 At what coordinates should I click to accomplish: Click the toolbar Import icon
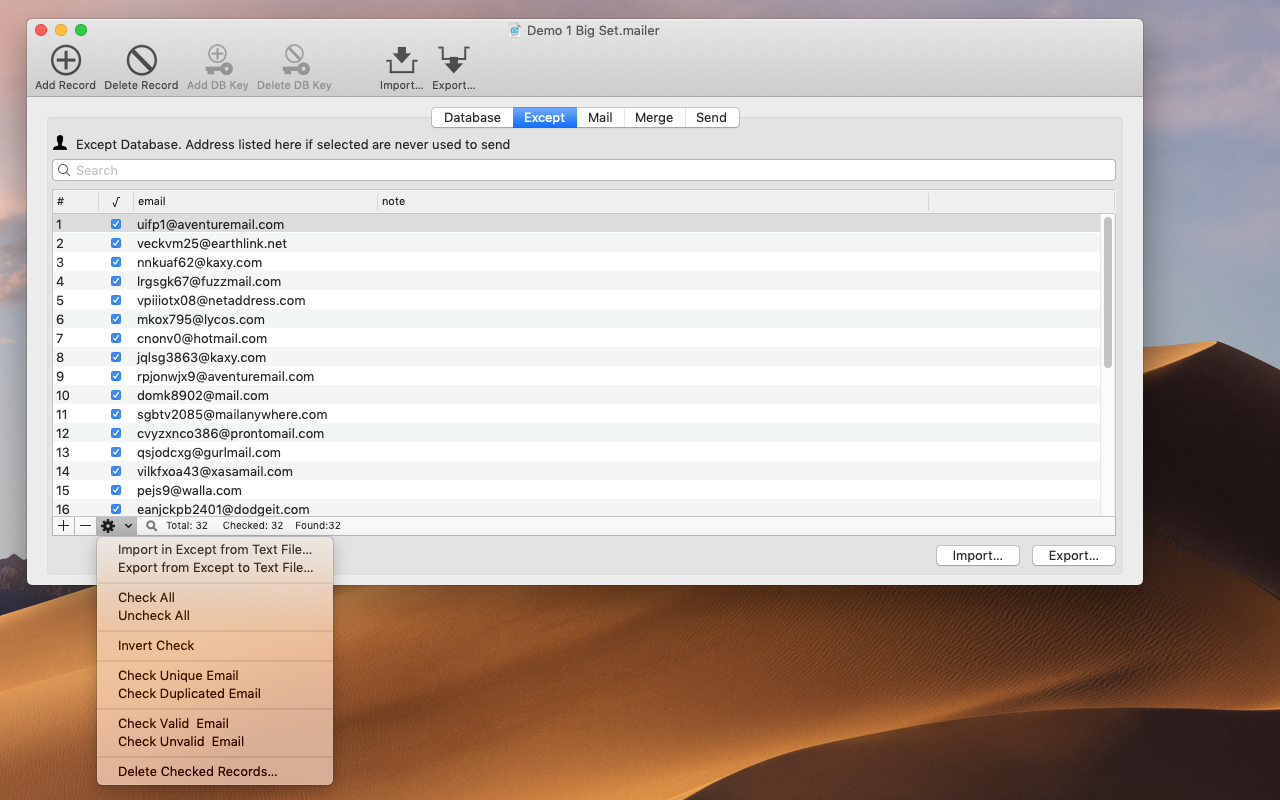point(401,61)
